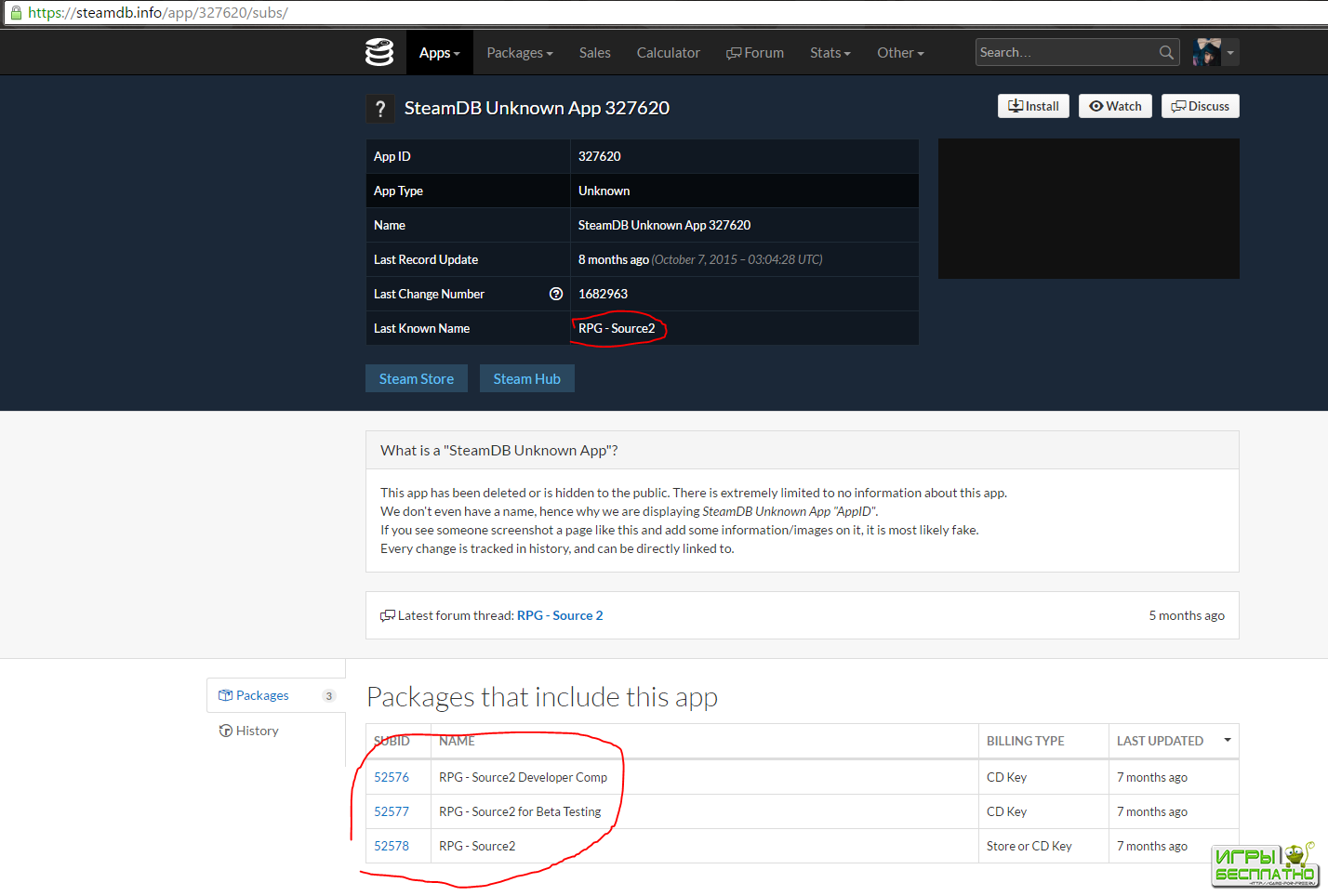
Task: Expand Packages dropdown in navbar
Action: point(520,53)
